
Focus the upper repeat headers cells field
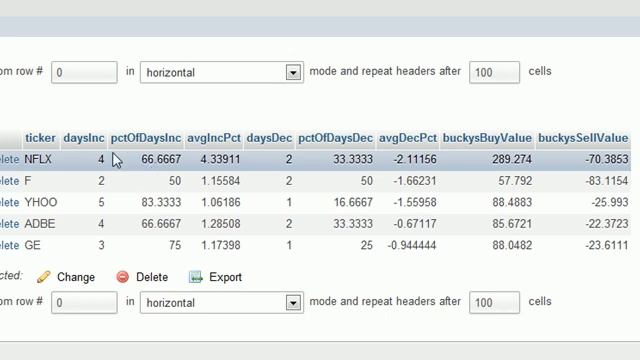point(494,73)
